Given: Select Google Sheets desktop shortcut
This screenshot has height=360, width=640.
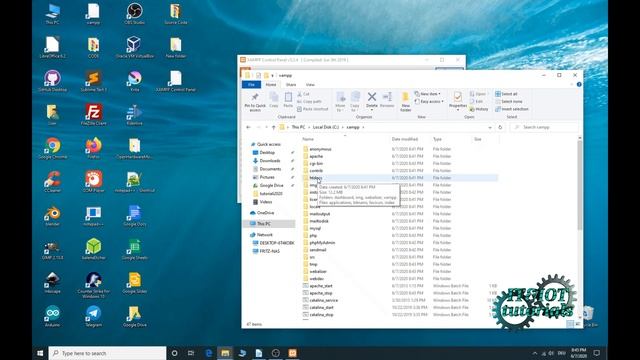Looking at the screenshot, I should click(x=134, y=249).
